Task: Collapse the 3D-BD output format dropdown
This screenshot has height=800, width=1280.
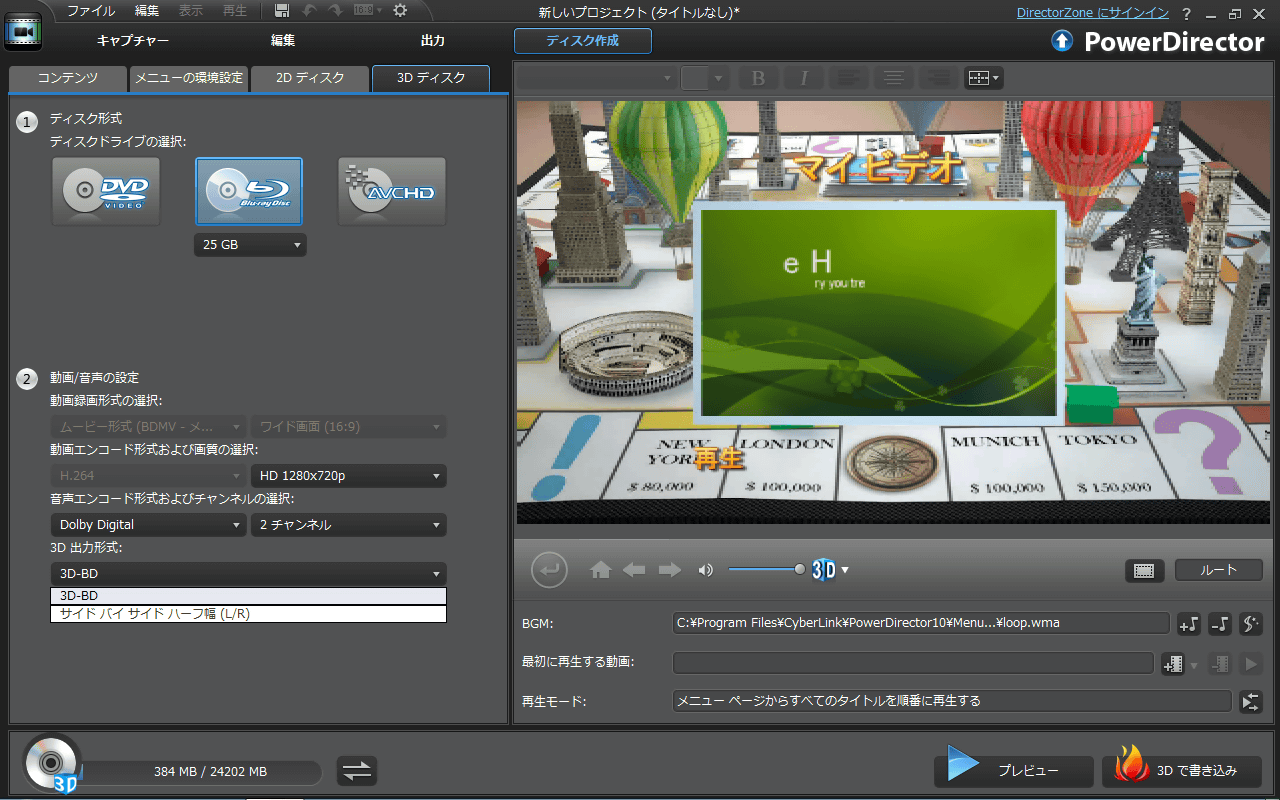Action: click(x=248, y=574)
